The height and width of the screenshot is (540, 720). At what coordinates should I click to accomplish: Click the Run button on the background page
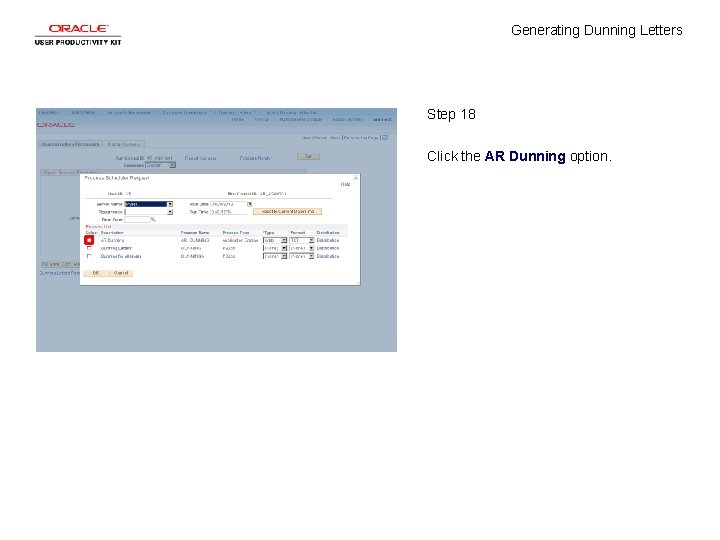coord(309,157)
